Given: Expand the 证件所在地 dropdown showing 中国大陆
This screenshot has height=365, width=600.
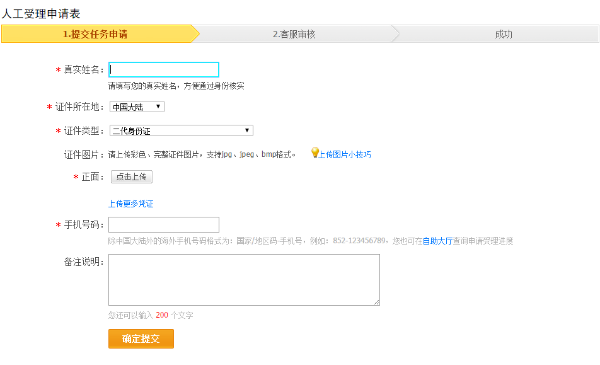Looking at the screenshot, I should (137, 107).
